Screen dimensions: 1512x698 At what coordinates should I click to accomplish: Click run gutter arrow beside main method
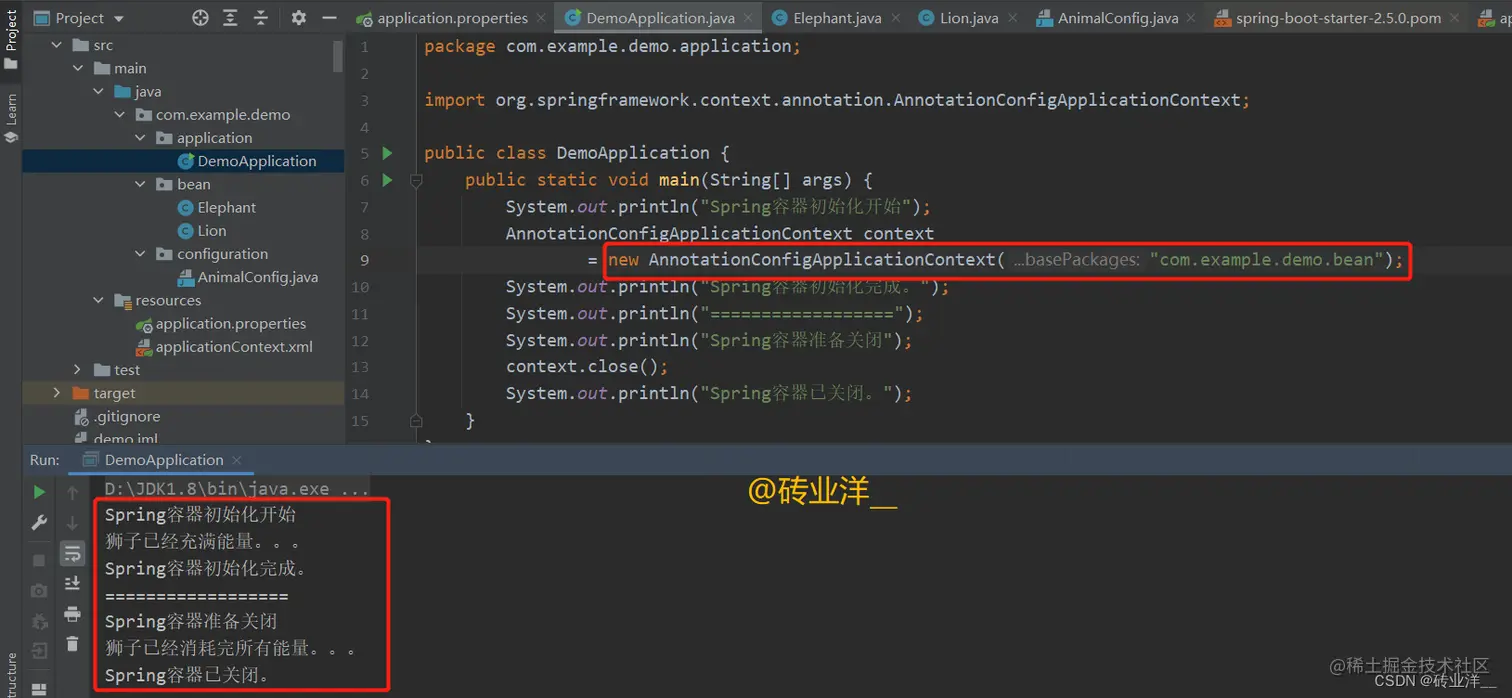[x=387, y=180]
